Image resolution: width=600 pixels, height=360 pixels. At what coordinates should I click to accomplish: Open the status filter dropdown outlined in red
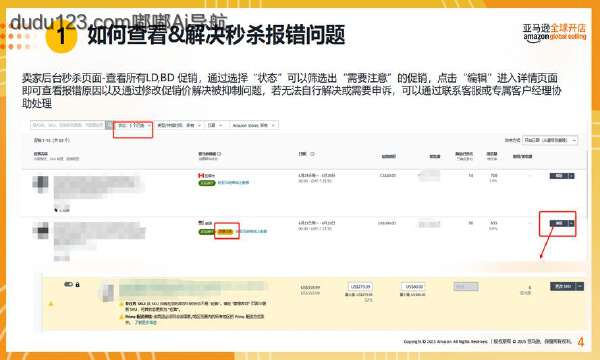pos(133,125)
